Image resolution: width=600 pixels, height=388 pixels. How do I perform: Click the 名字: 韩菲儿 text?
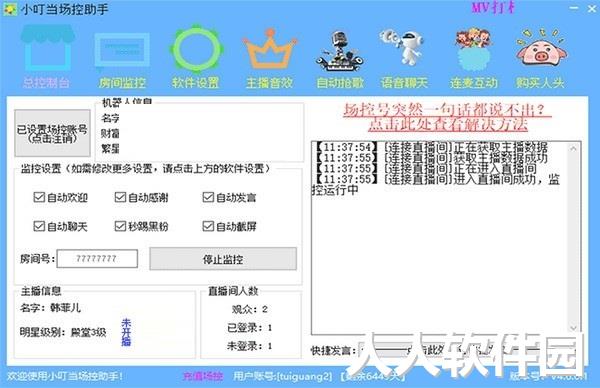pyautogui.click(x=50, y=308)
